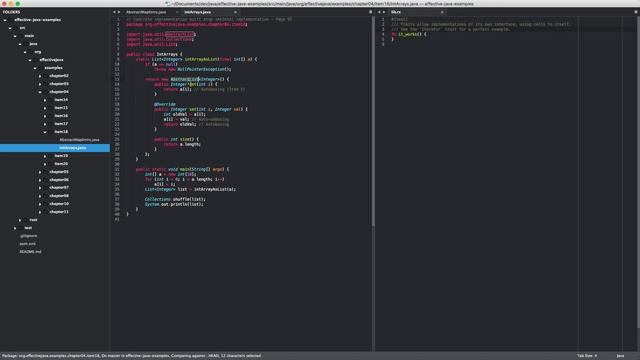
Task: Activate the lib.rs tab in right pane
Action: (396, 12)
